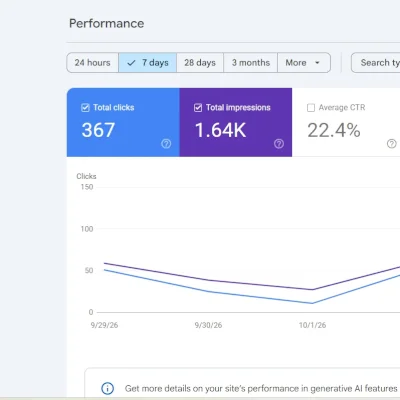Click the info icon beside generative AI notice

click(107, 388)
